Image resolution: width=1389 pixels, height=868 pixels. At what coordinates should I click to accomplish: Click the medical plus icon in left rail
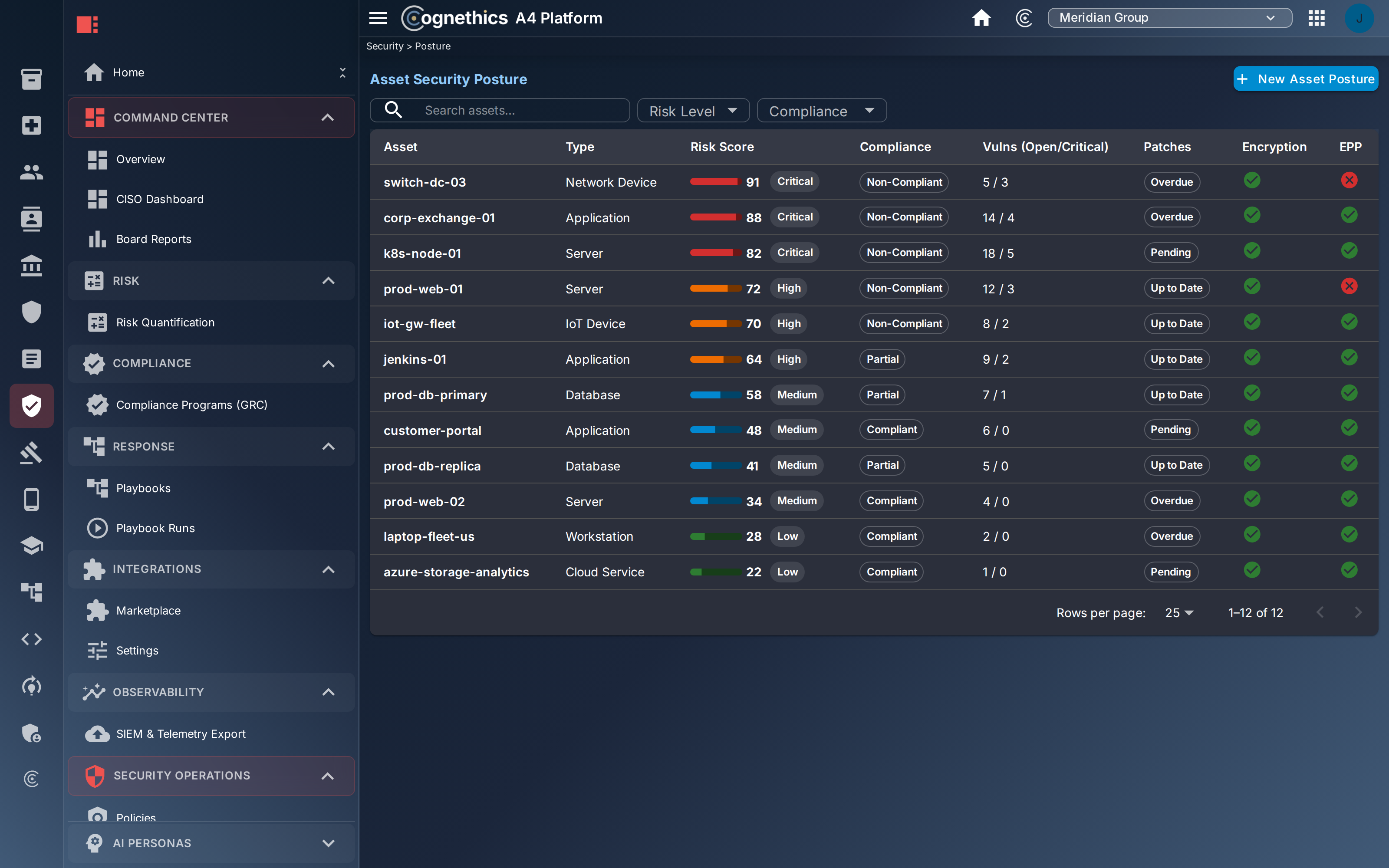tap(32, 125)
